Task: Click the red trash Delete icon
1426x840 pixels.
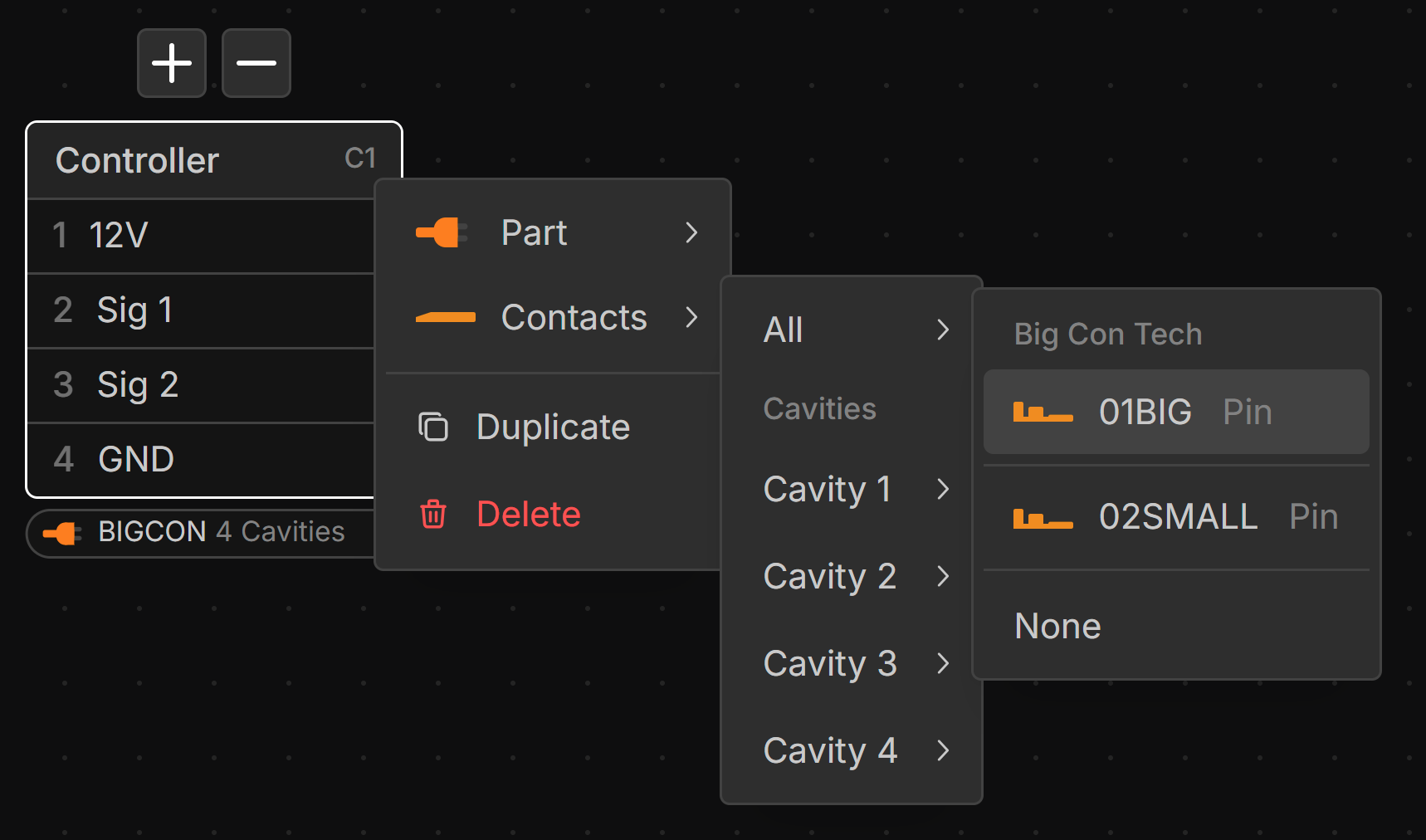Action: [x=433, y=514]
